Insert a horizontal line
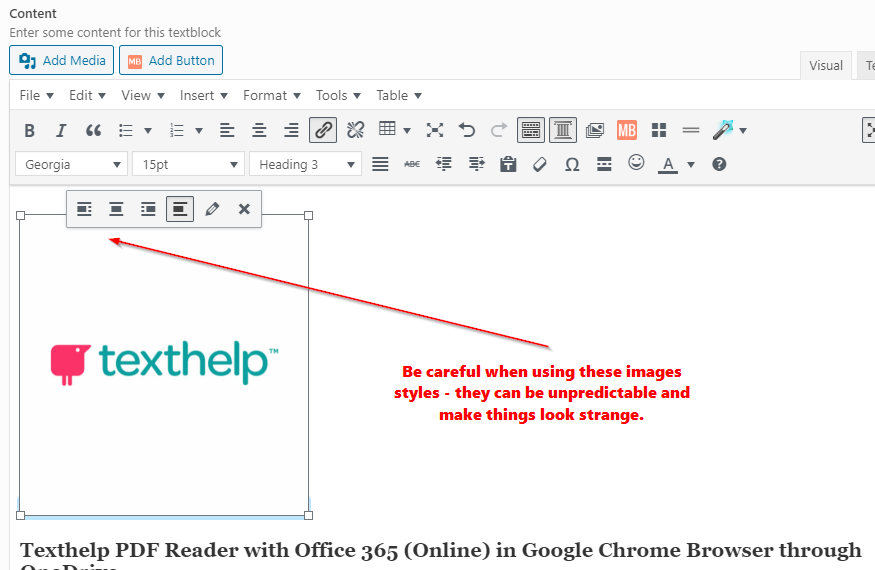The height and width of the screenshot is (570, 875). point(691,131)
